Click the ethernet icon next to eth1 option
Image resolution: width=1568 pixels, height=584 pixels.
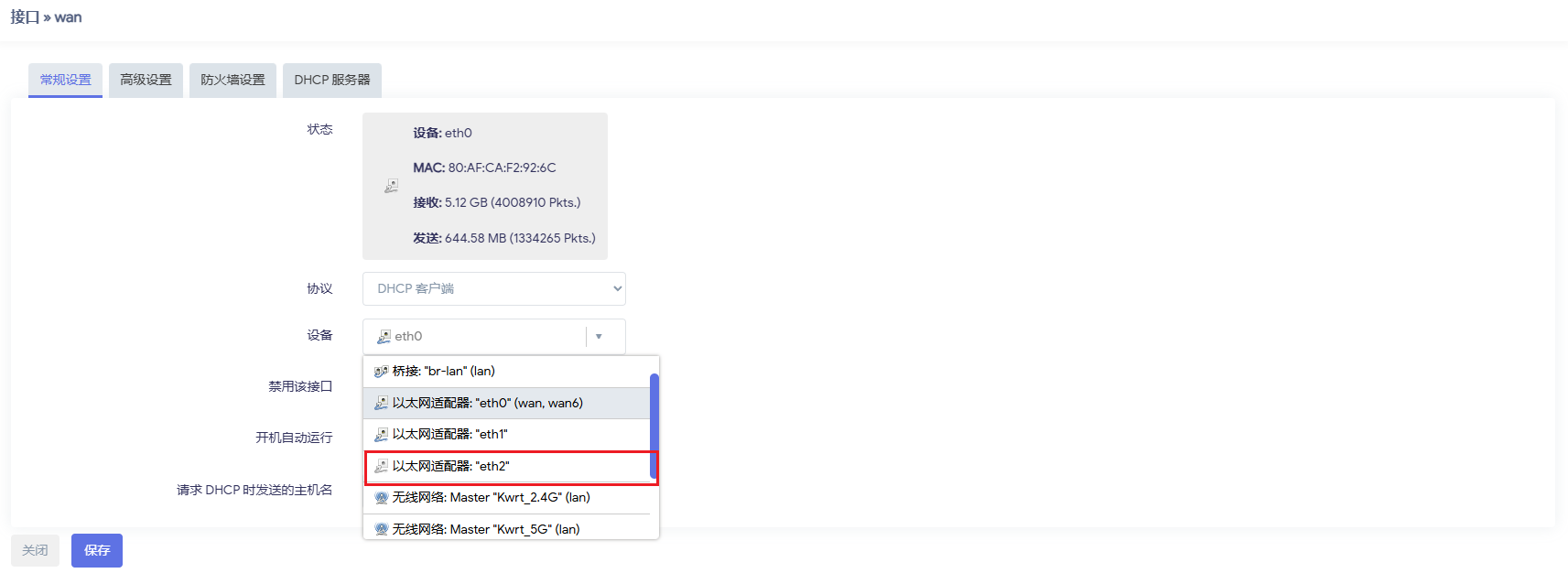click(381, 435)
